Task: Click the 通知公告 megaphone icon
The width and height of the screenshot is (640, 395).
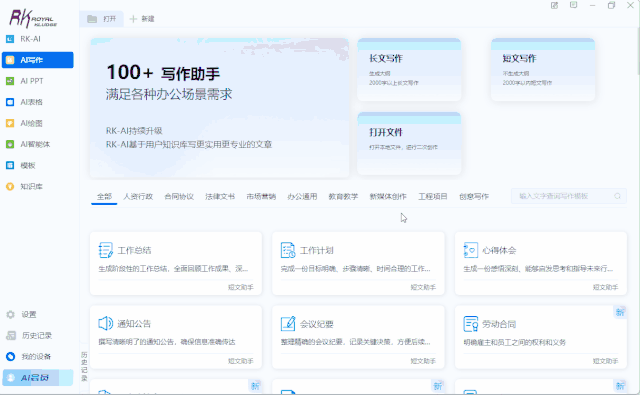Action: pyautogui.click(x=106, y=324)
